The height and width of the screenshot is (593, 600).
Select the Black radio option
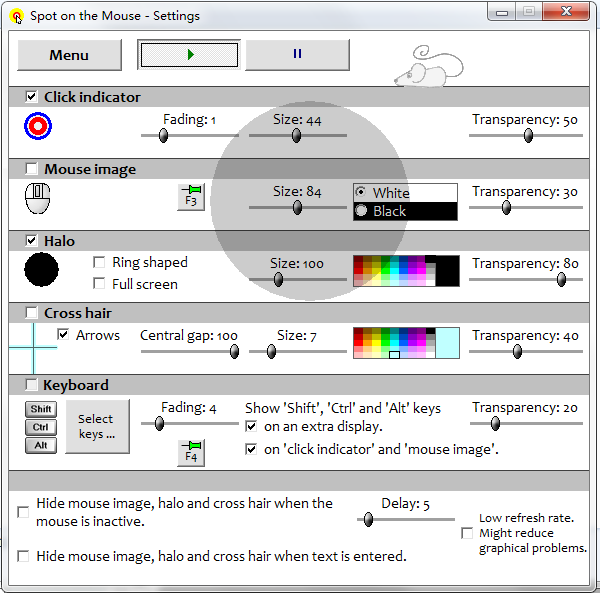coord(361,210)
